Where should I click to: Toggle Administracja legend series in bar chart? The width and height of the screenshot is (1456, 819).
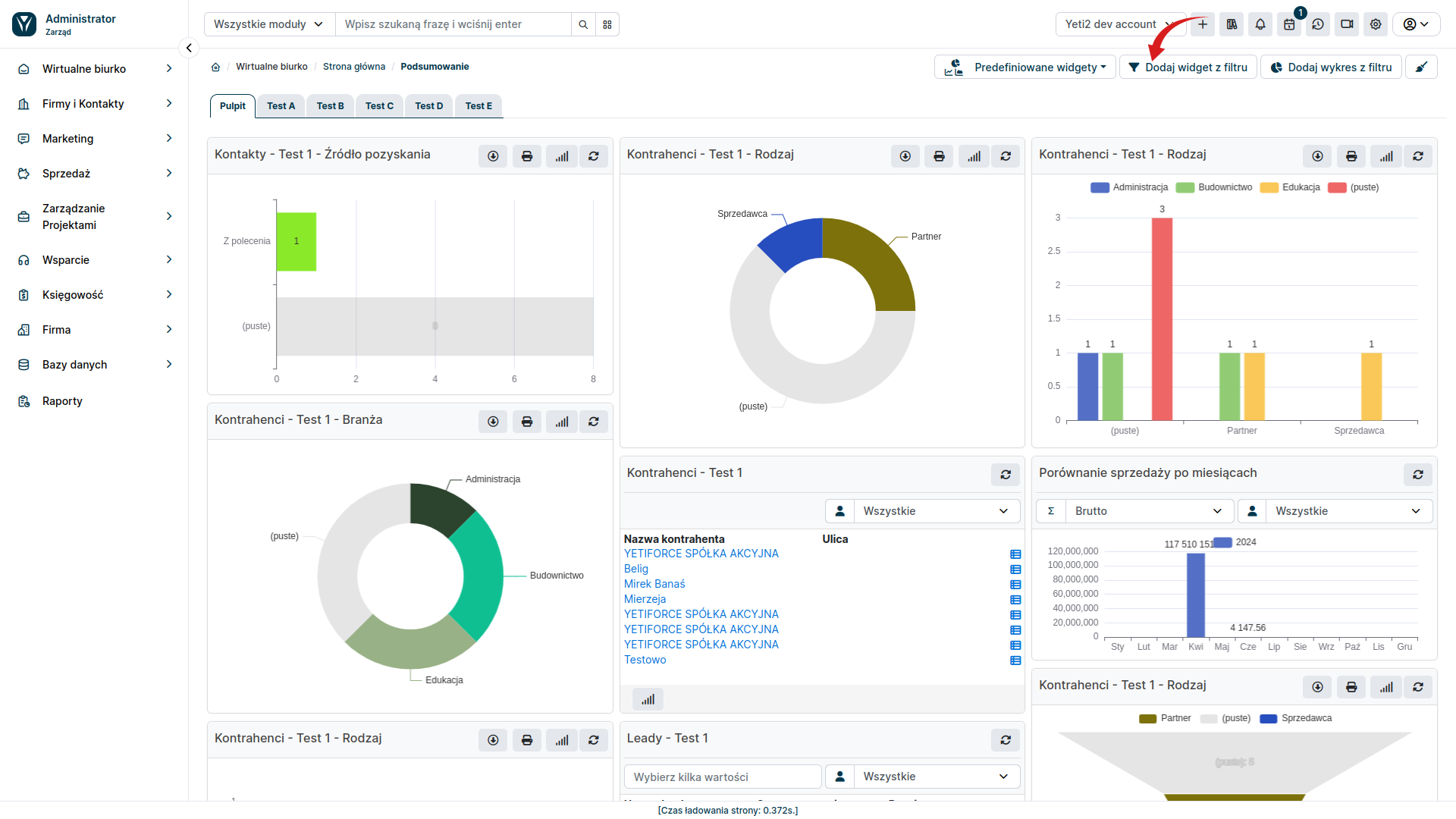pyautogui.click(x=1129, y=187)
